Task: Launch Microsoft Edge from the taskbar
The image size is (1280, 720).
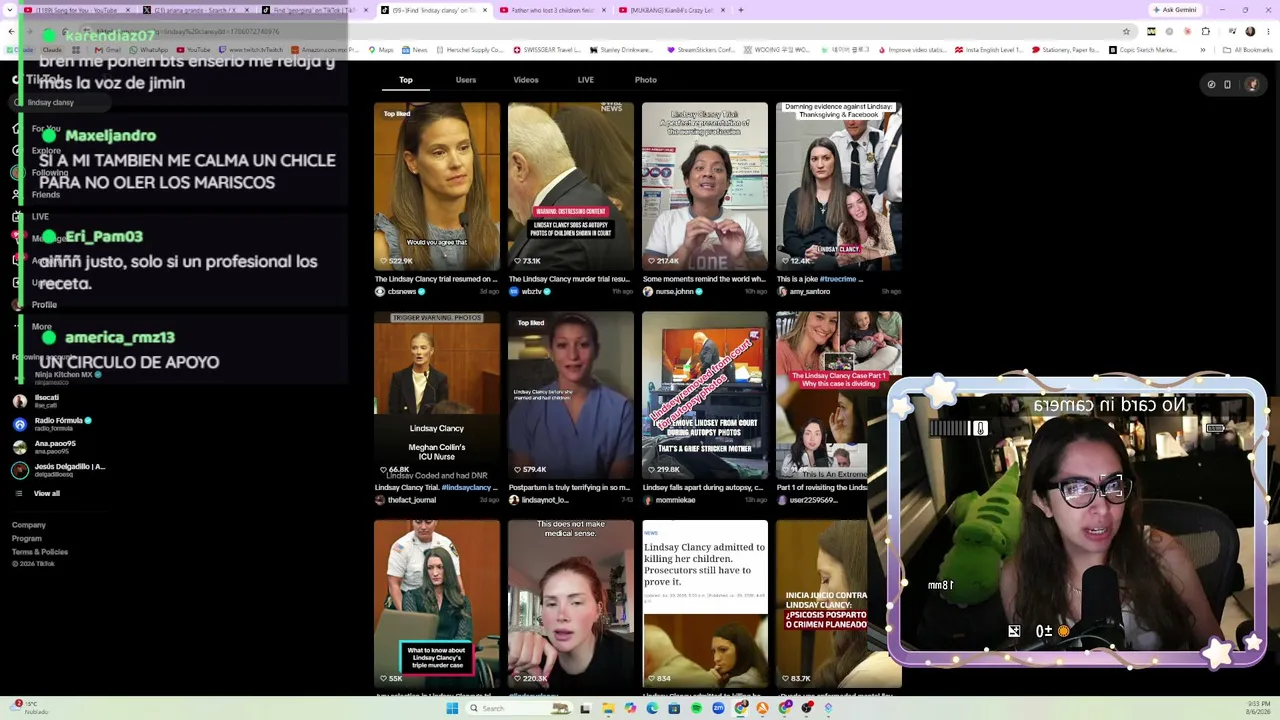Action: [652, 708]
